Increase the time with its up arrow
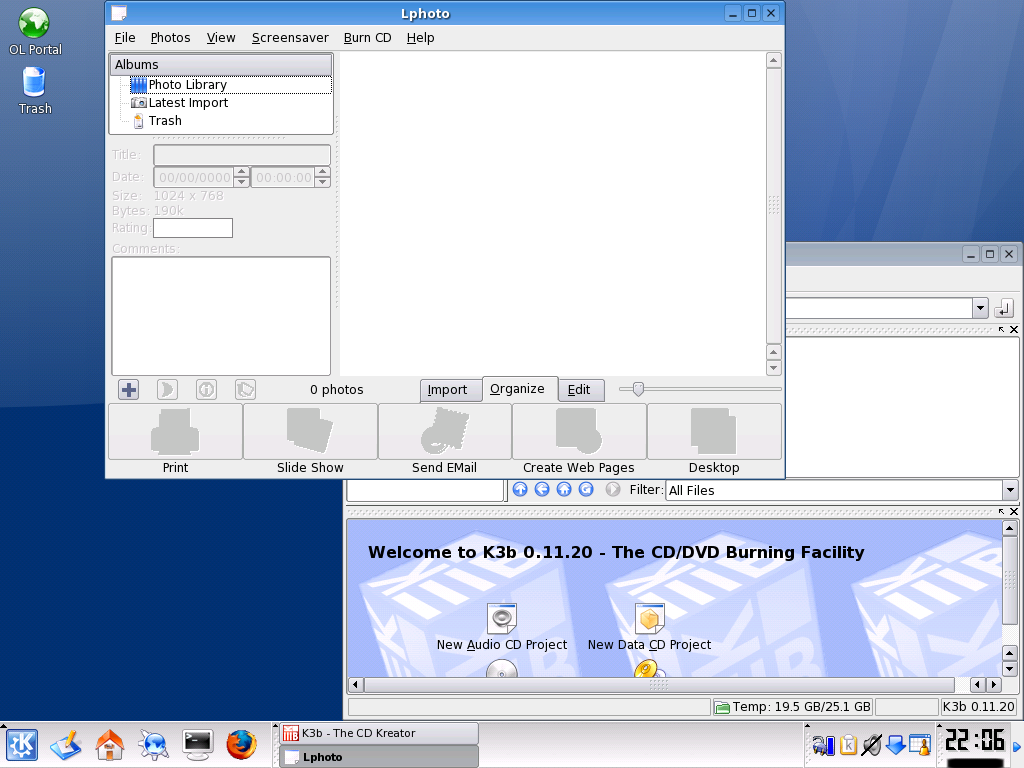 pyautogui.click(x=322, y=172)
